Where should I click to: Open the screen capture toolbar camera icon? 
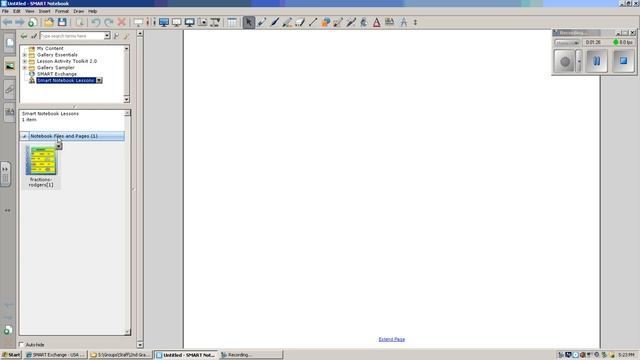(202, 22)
